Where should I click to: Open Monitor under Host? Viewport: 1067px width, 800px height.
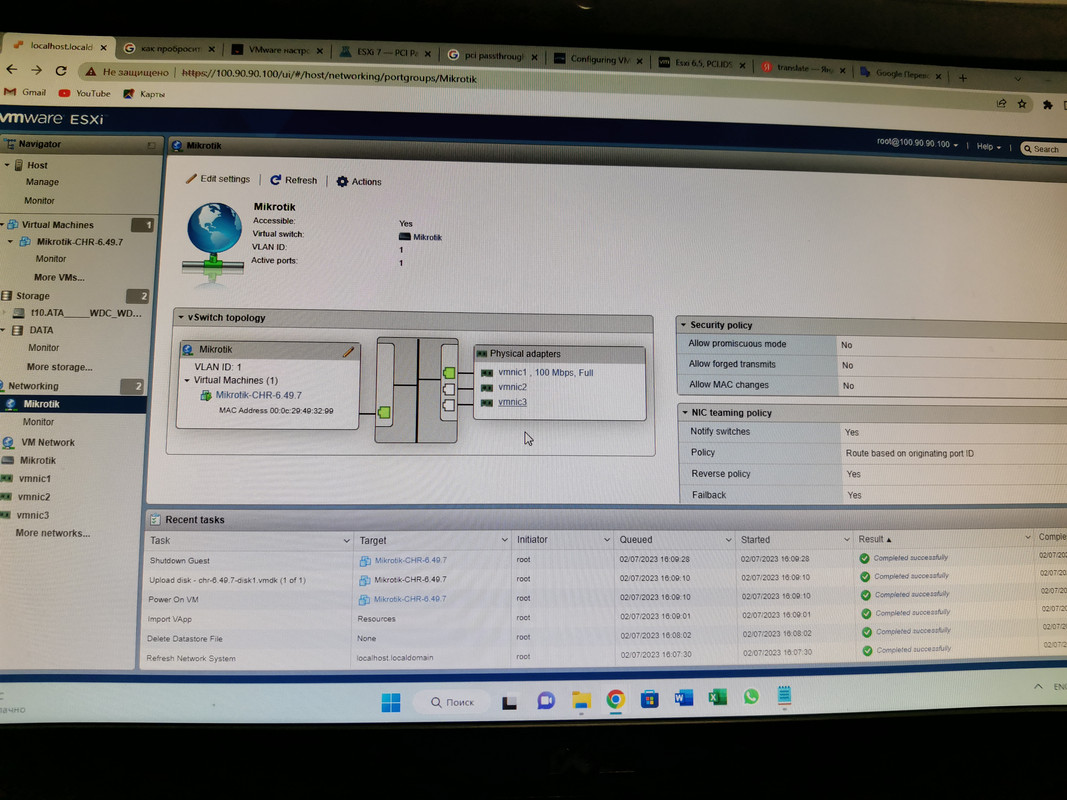[39, 201]
